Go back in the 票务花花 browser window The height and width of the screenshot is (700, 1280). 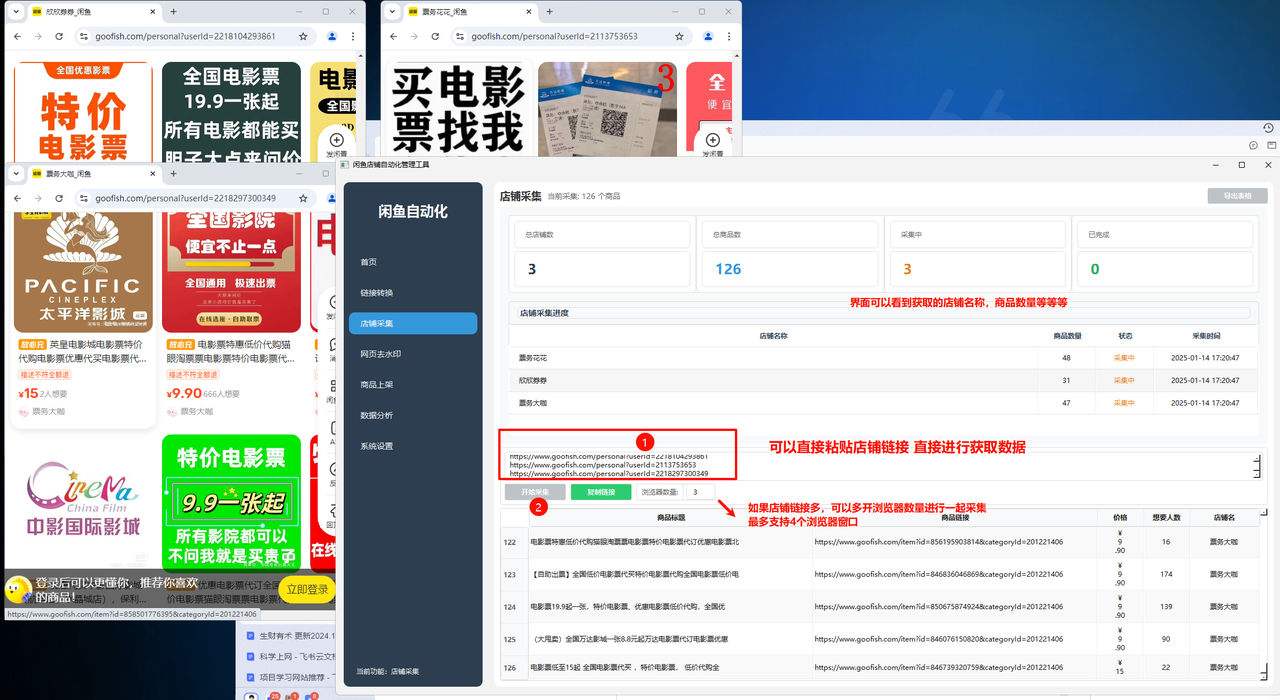click(x=392, y=36)
